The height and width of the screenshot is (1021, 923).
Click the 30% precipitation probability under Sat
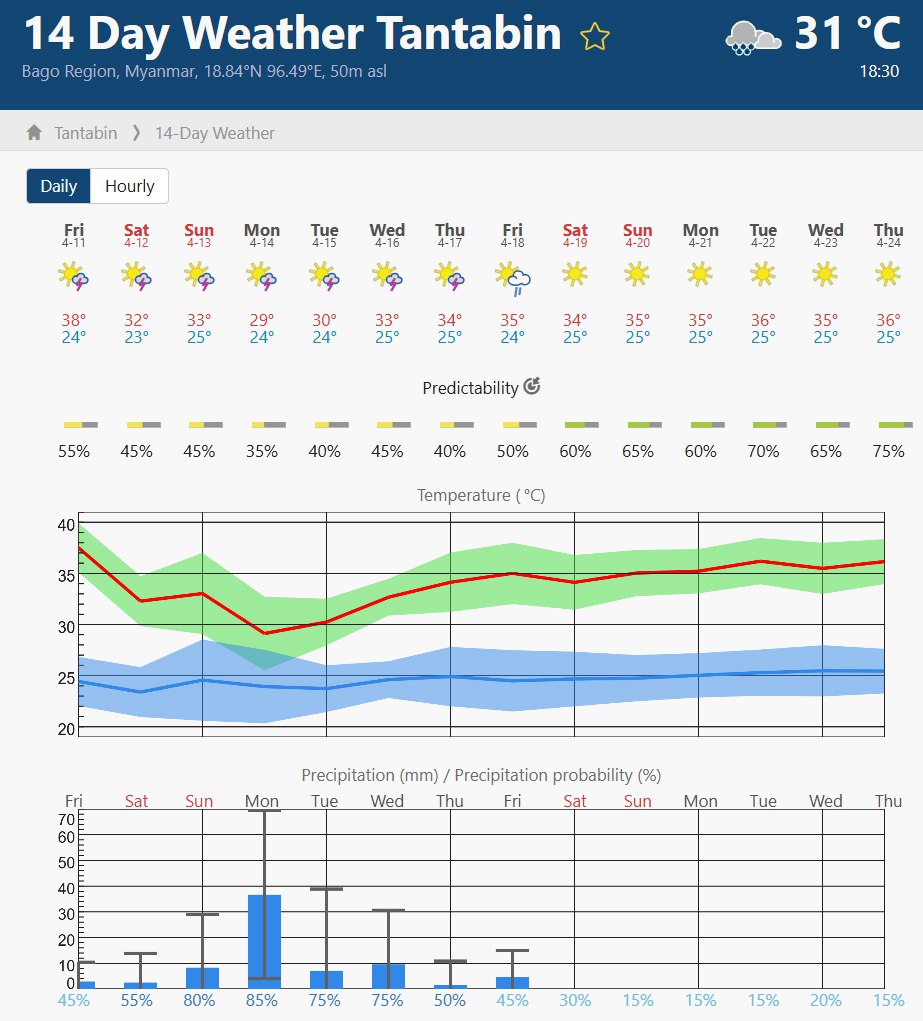[575, 1000]
